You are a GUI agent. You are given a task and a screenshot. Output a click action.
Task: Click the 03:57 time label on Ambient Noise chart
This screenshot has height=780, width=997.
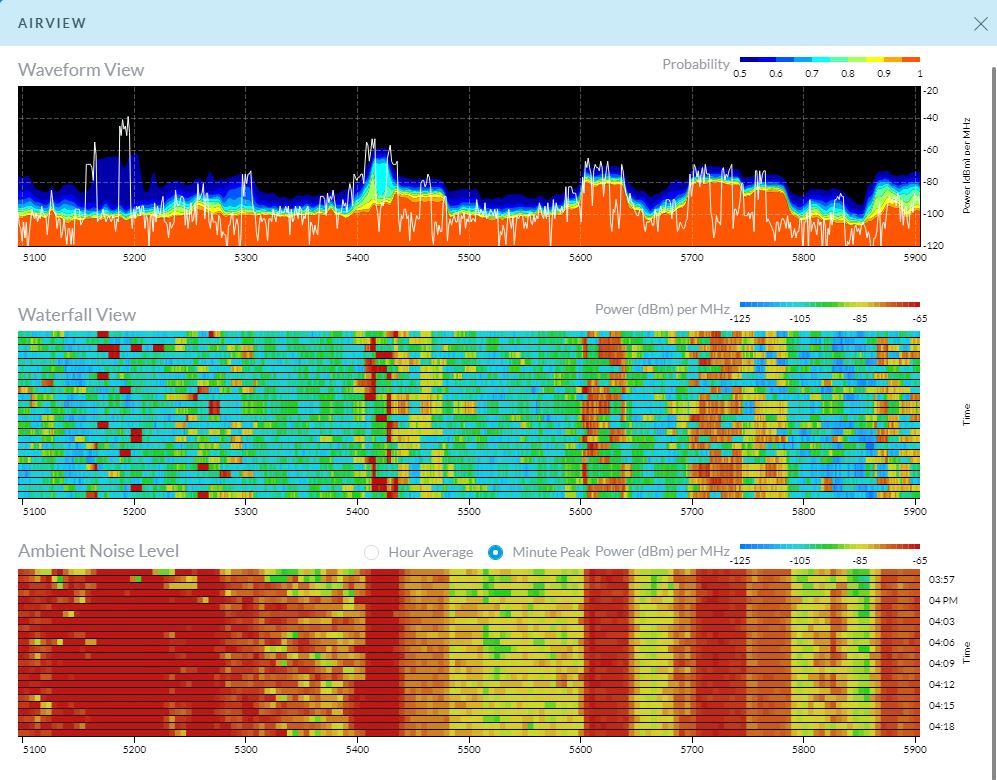941,579
